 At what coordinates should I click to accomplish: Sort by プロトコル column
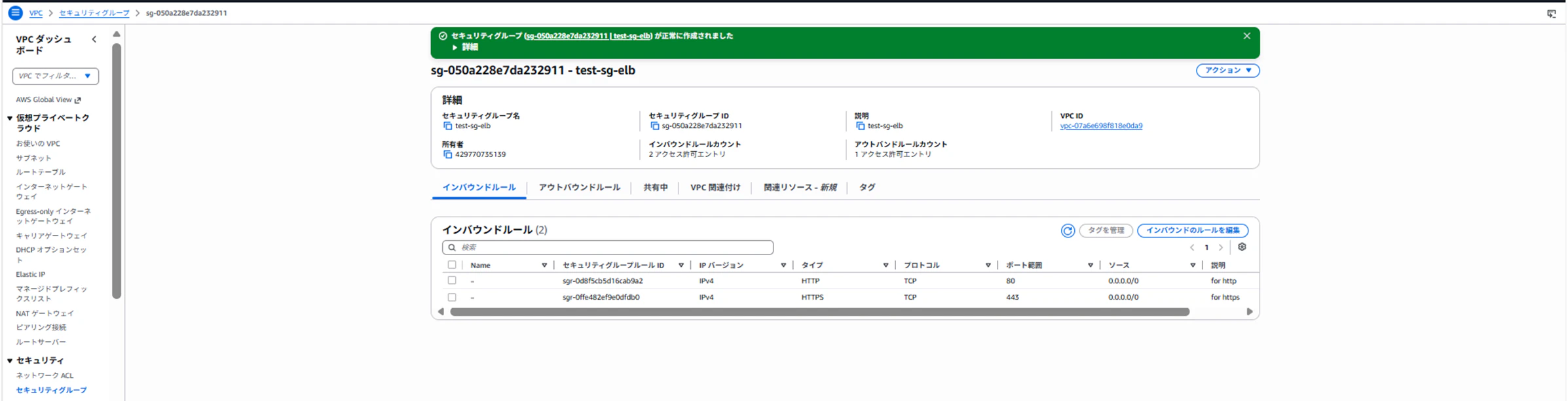(x=988, y=265)
